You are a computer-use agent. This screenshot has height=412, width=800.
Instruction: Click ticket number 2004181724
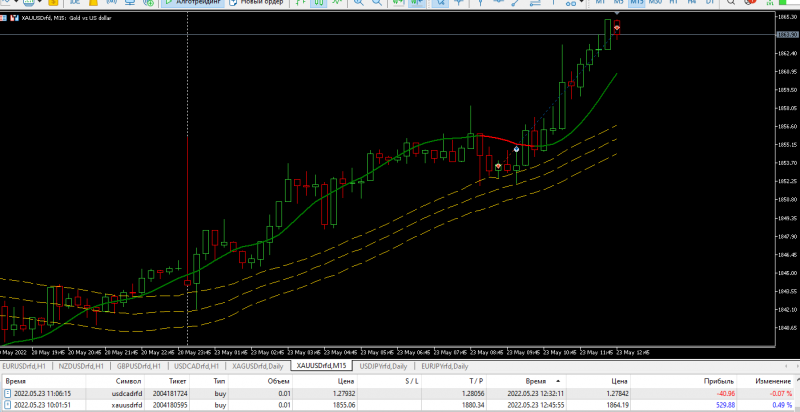pos(169,394)
